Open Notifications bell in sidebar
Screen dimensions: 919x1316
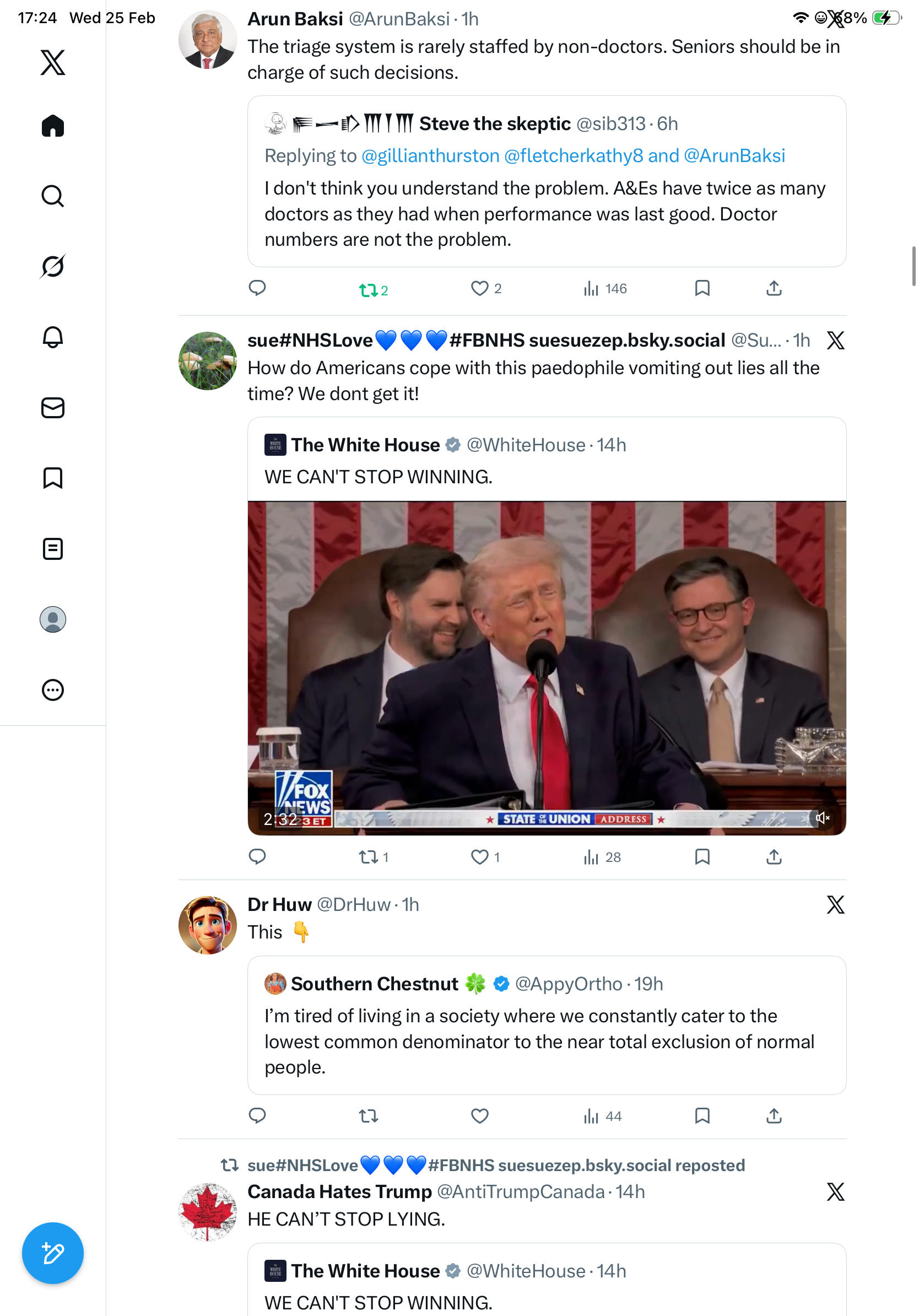coord(53,337)
